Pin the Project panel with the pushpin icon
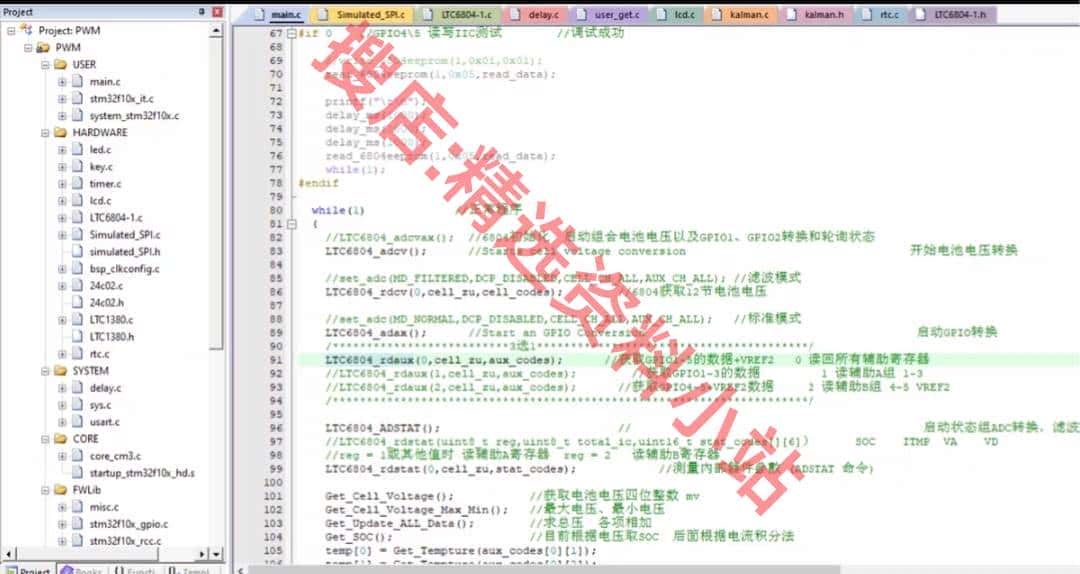Viewport: 1080px width, 574px height. [202, 12]
